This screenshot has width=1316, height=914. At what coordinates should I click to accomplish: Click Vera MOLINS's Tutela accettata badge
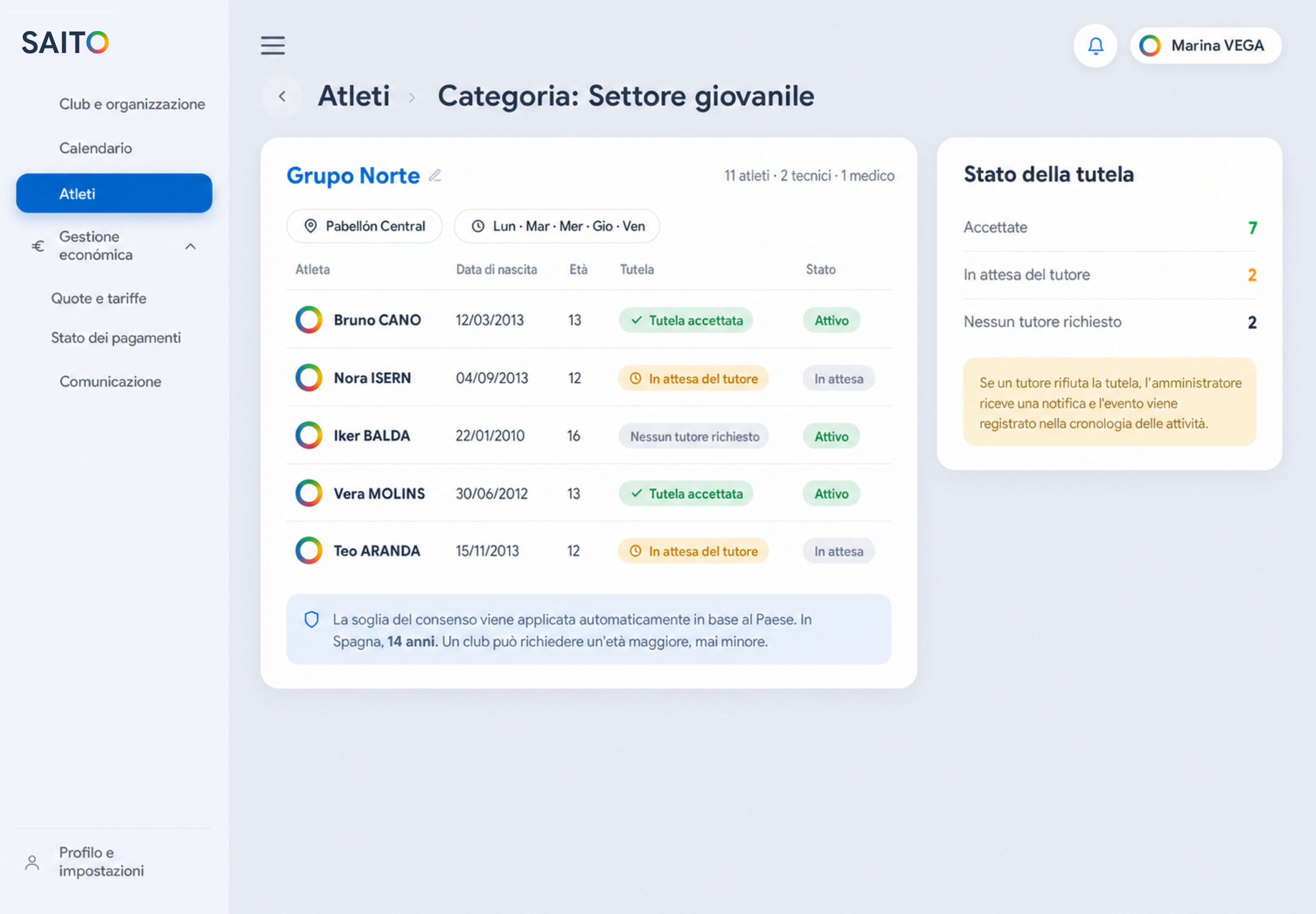point(685,493)
